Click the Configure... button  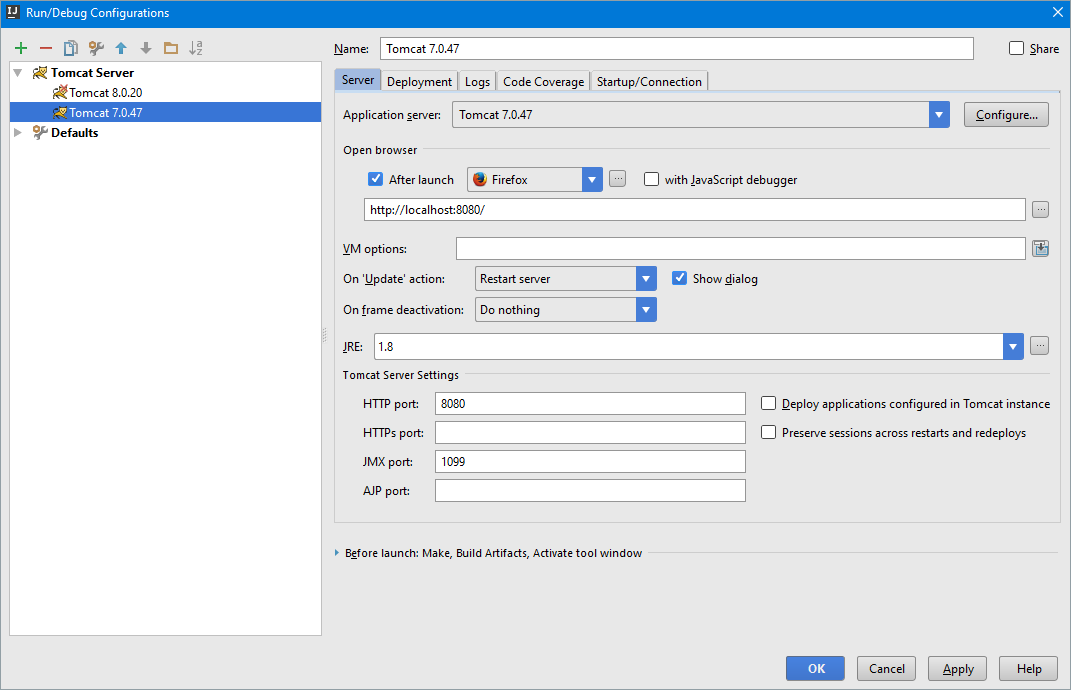pyautogui.click(x=1006, y=115)
